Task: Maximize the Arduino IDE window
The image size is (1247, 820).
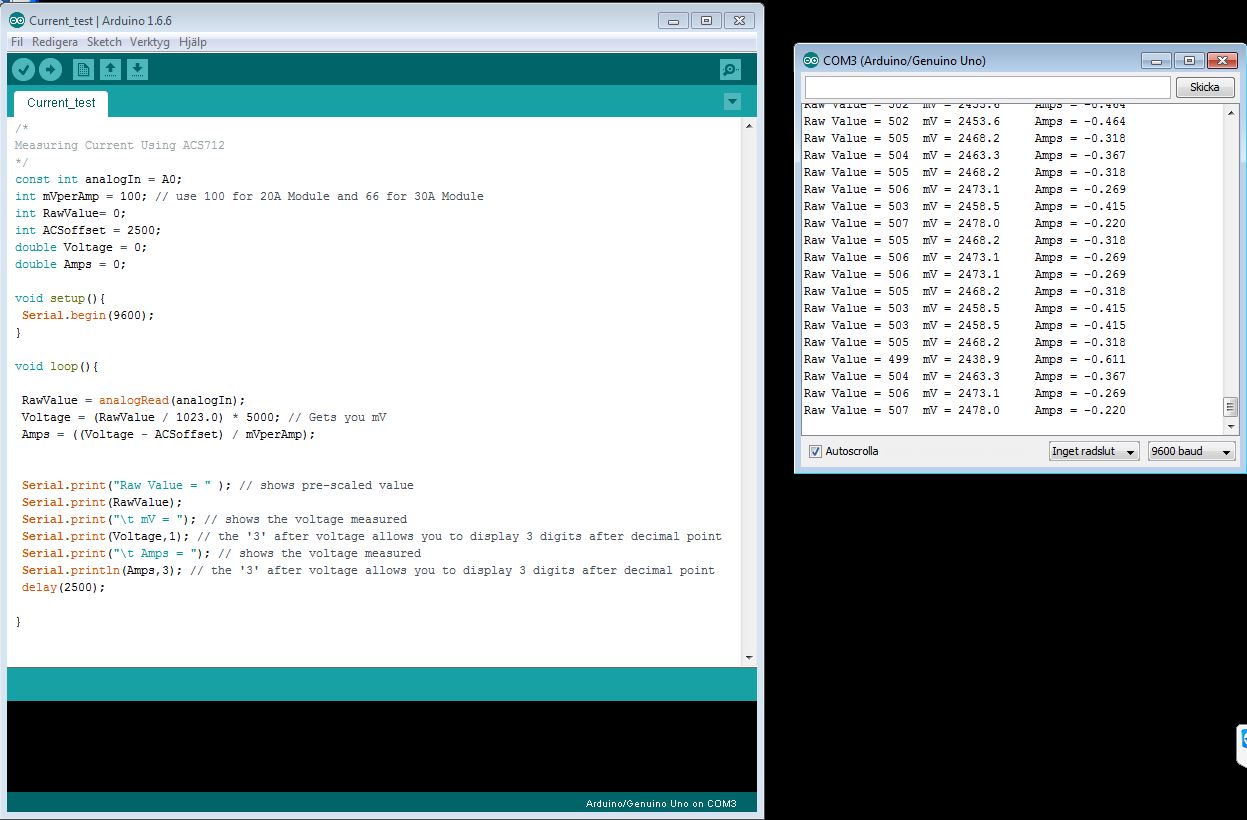Action: point(706,20)
